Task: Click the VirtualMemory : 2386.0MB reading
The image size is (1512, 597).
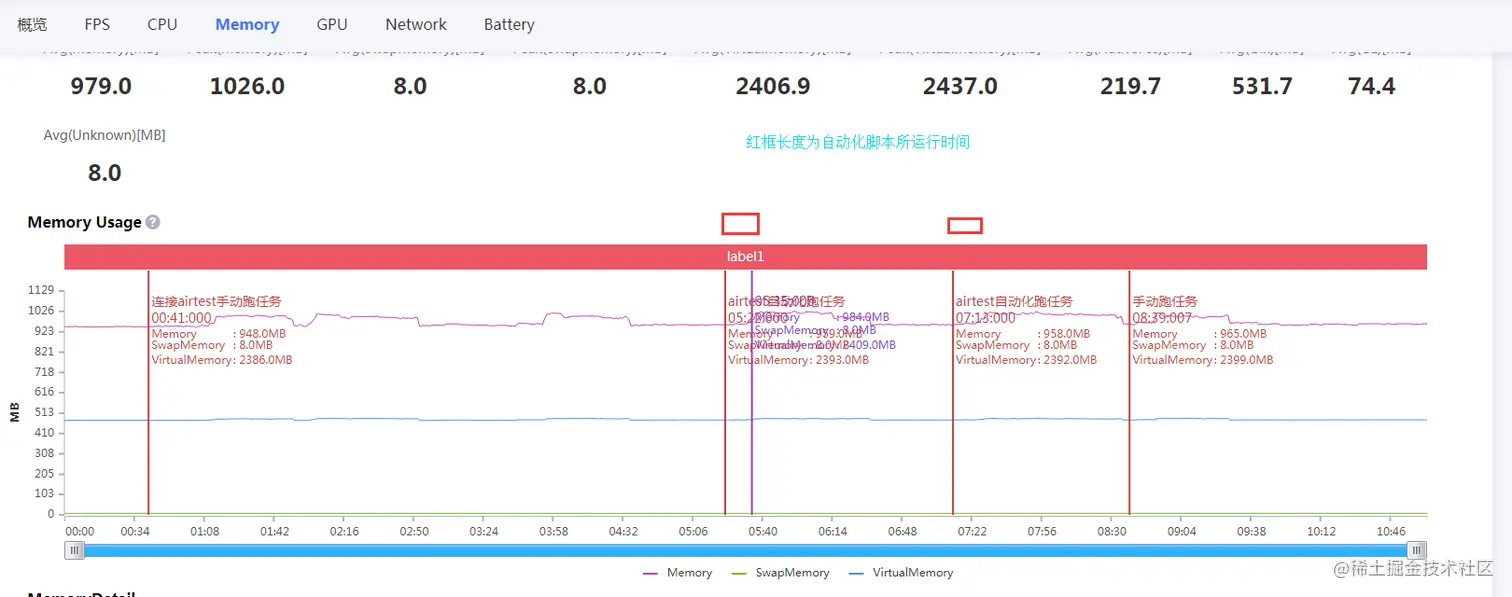Action: (222, 360)
